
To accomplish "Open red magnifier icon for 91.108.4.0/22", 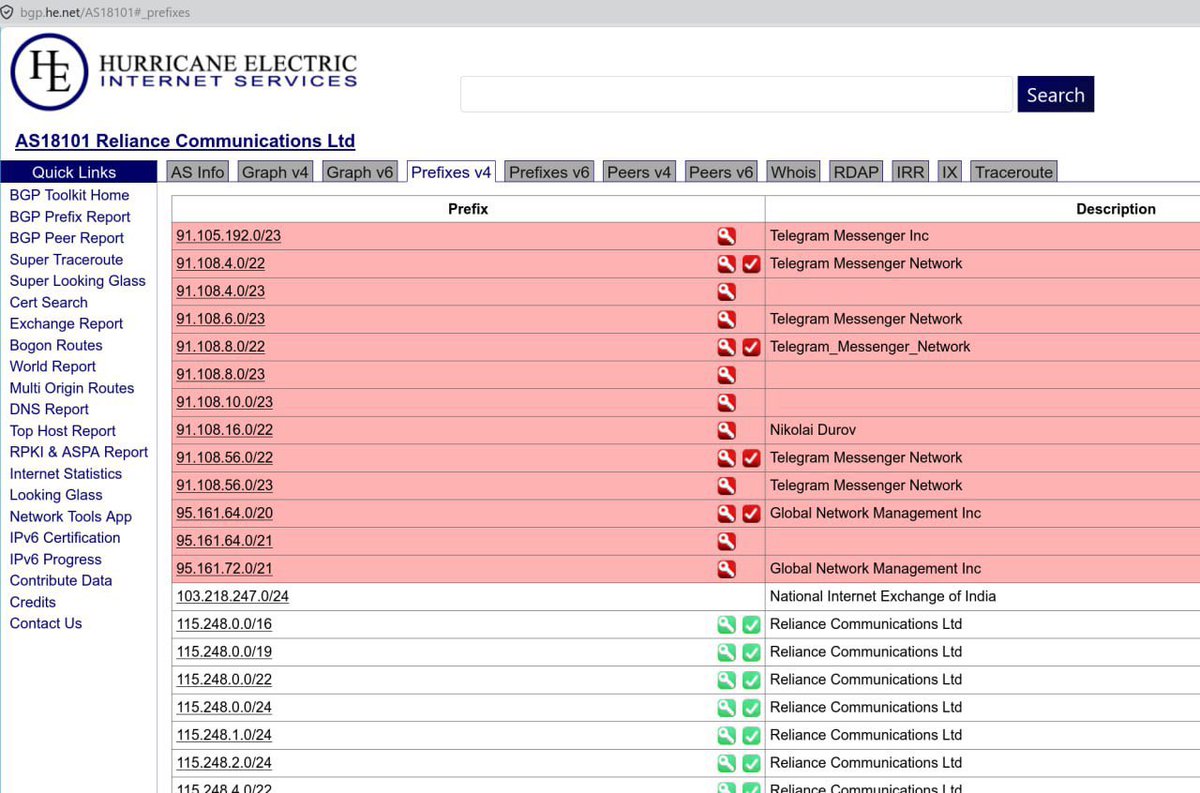I will click(x=726, y=264).
